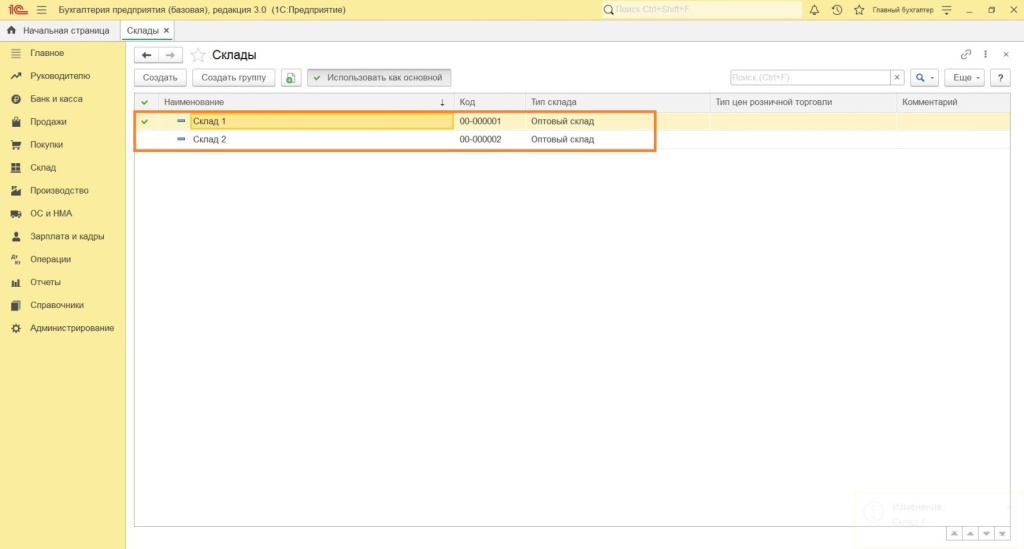Viewport: 1024px width, 549px height.
Task: Open the history clock icon
Action: 836,10
